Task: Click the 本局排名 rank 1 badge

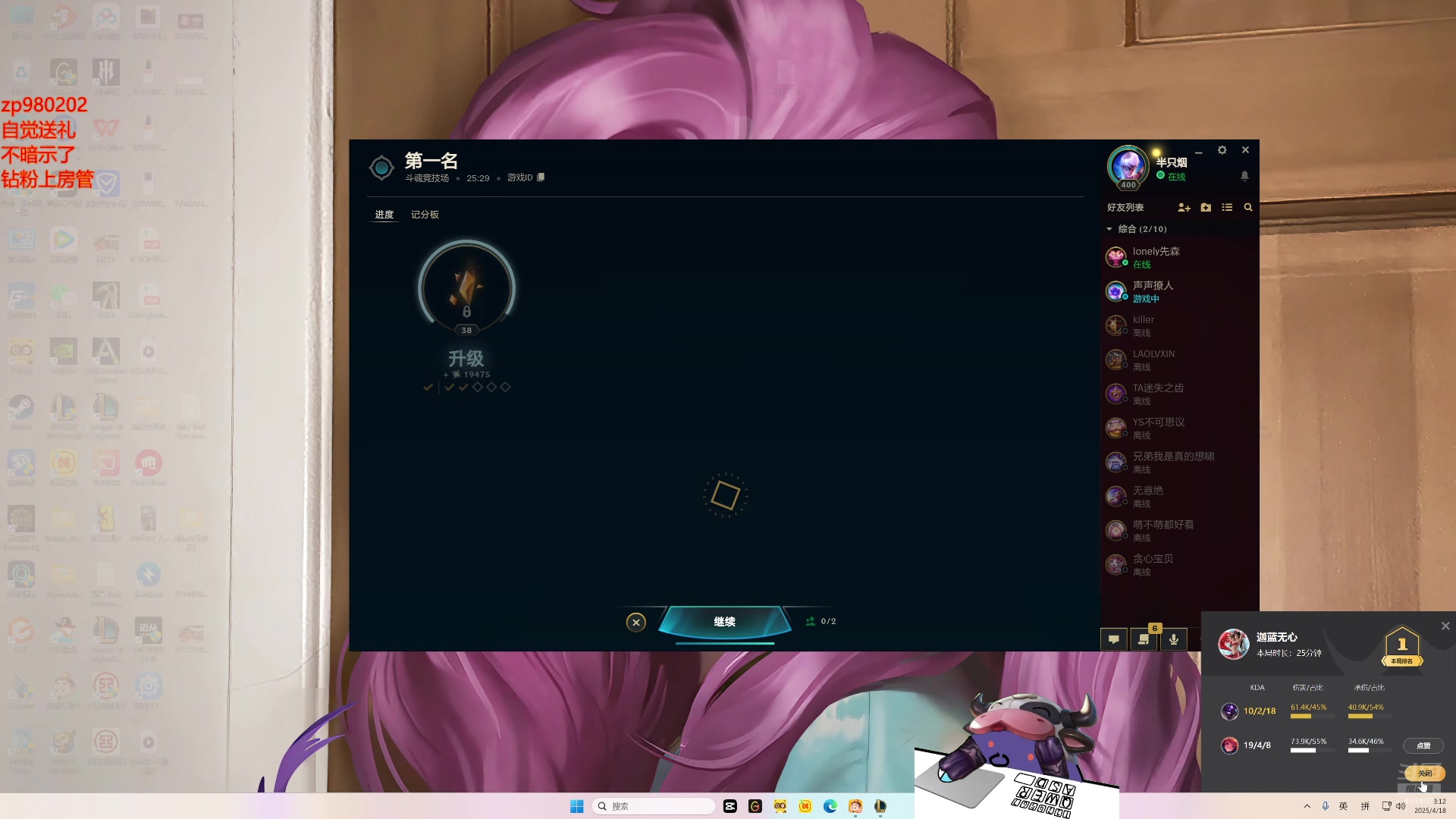Action: (x=1401, y=647)
